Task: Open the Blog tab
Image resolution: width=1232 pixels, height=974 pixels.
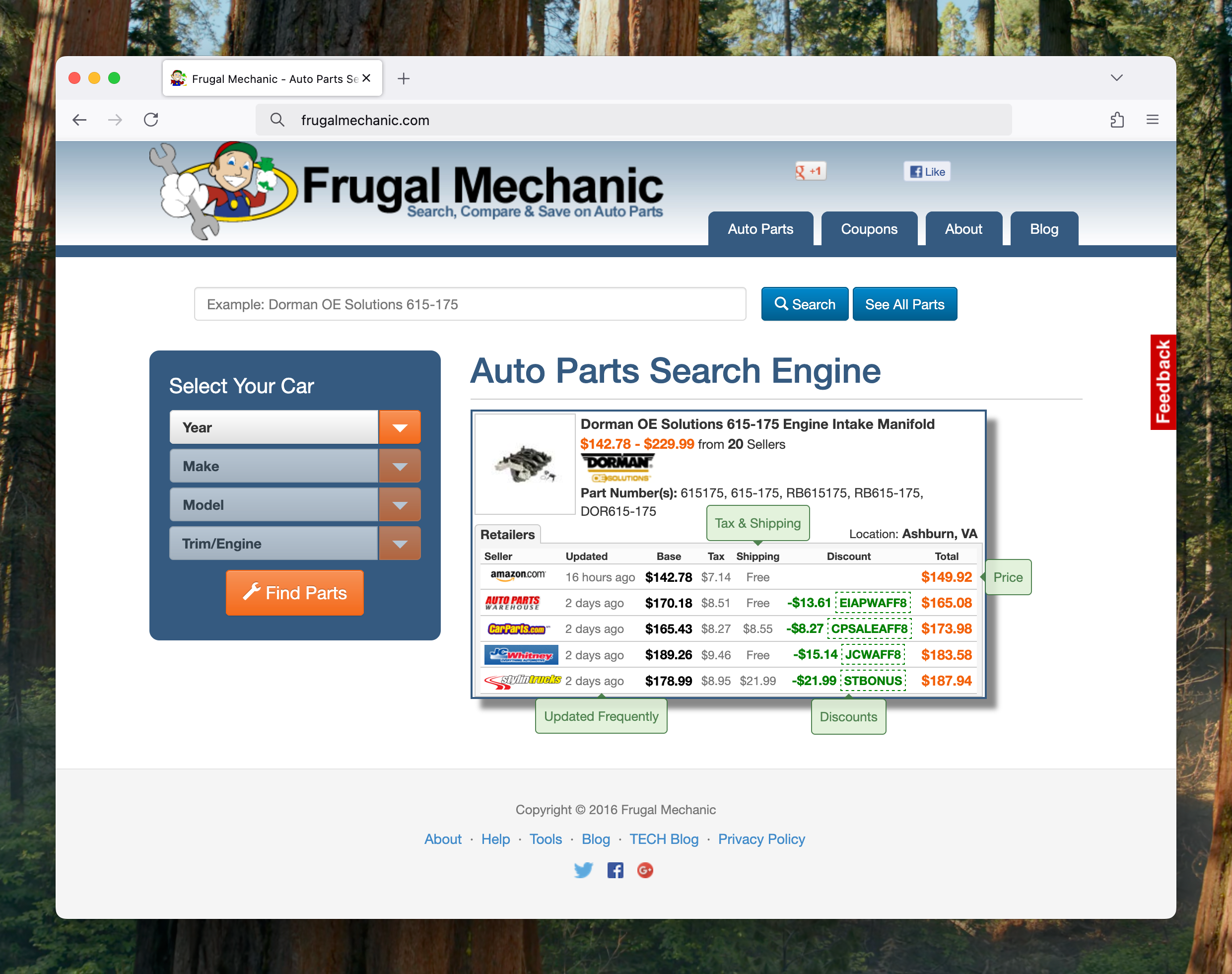Action: click(x=1044, y=229)
